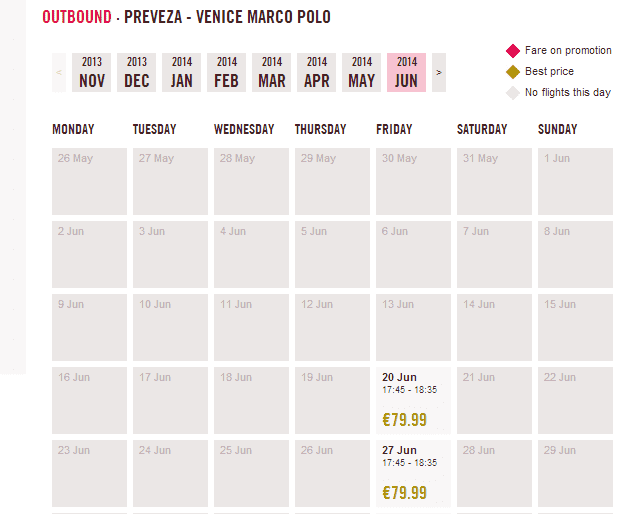Click the gold Best price diamond
This screenshot has width=636, height=514.
click(513, 72)
